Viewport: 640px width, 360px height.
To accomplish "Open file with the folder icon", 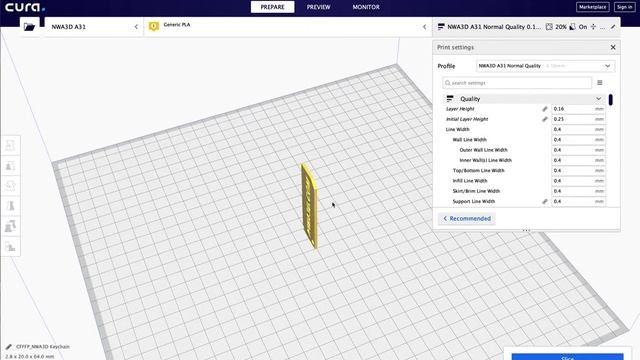I will click(x=29, y=27).
